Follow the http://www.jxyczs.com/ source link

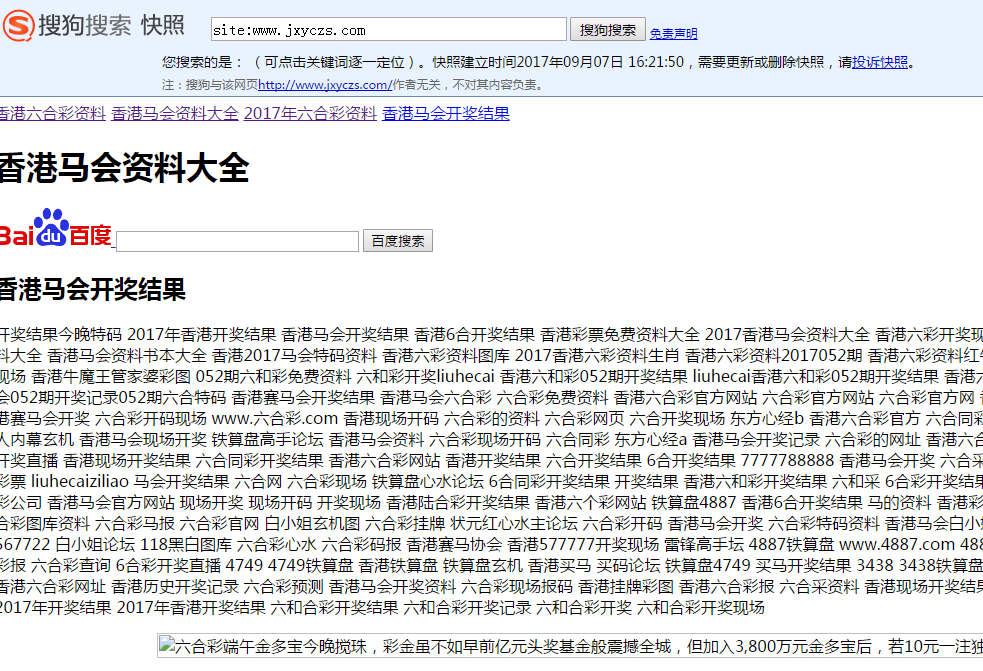click(x=324, y=85)
